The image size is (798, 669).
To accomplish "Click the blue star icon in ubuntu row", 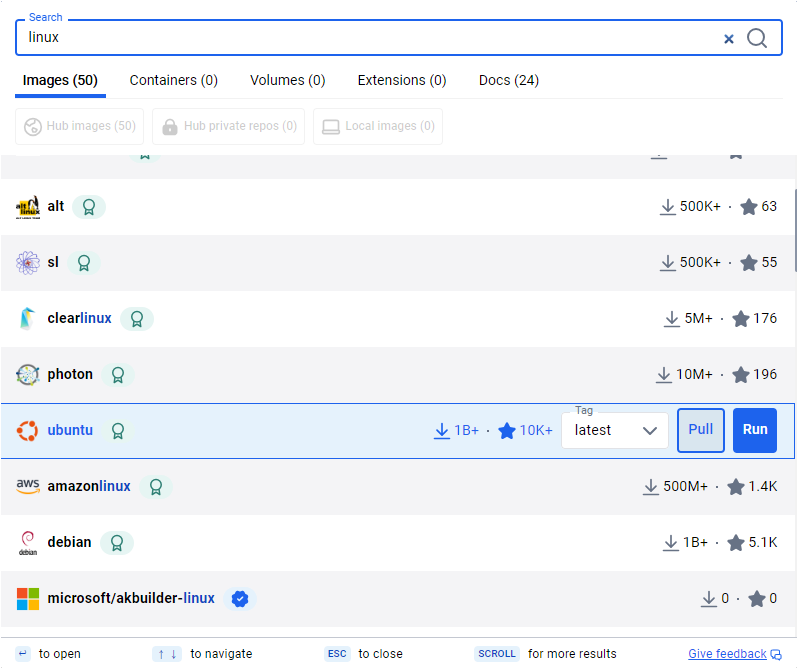I will pyautogui.click(x=507, y=430).
